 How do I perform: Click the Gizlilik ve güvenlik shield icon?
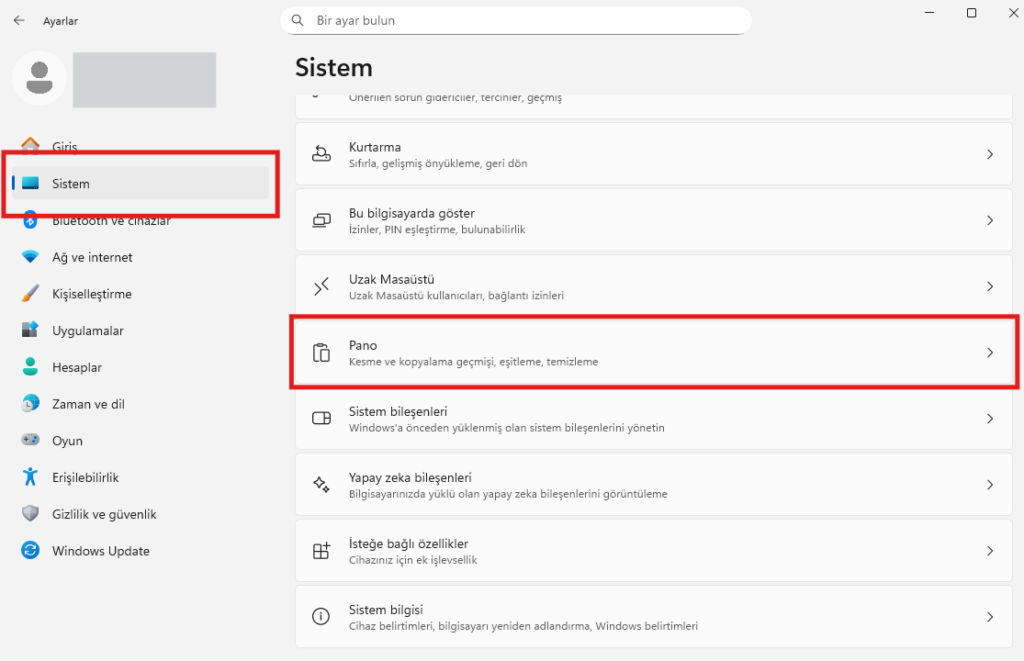point(31,514)
